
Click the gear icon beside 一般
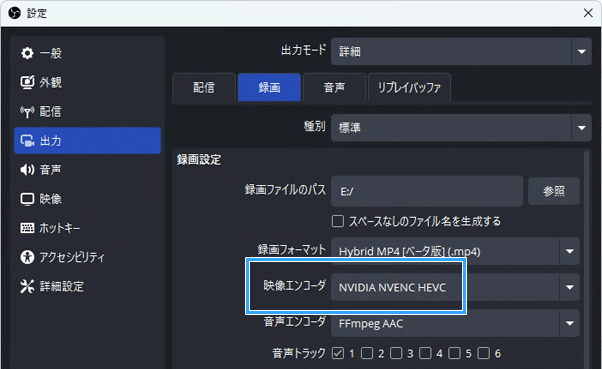(x=27, y=53)
